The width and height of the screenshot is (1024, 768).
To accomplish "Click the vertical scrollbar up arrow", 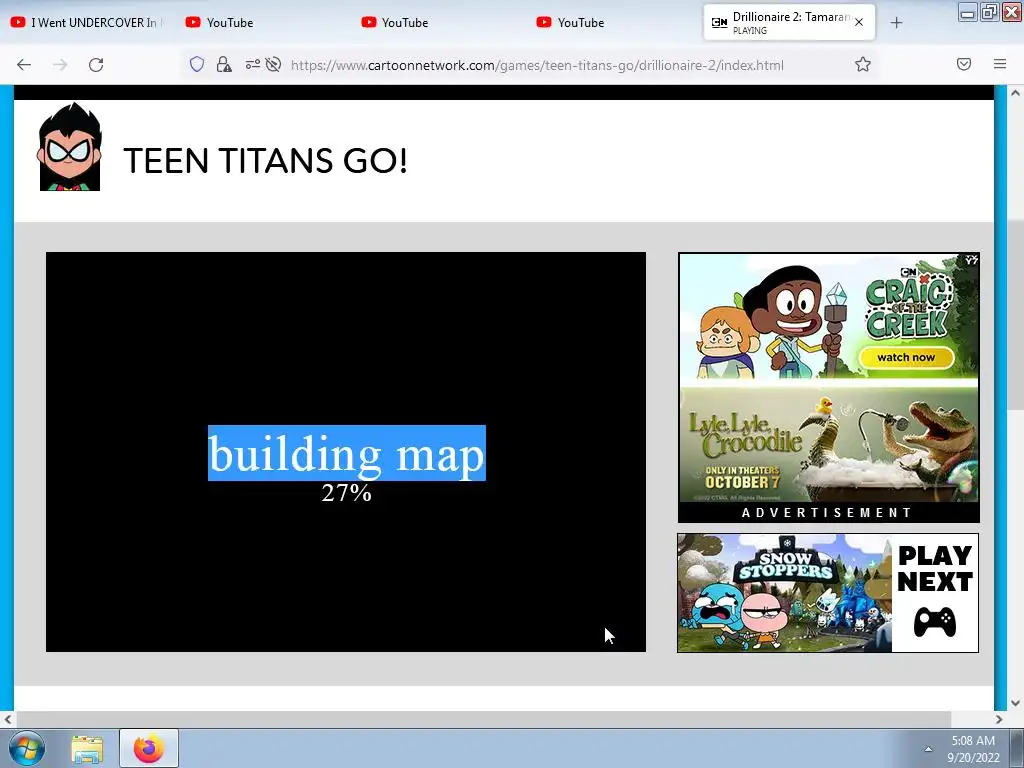I will click(1015, 93).
